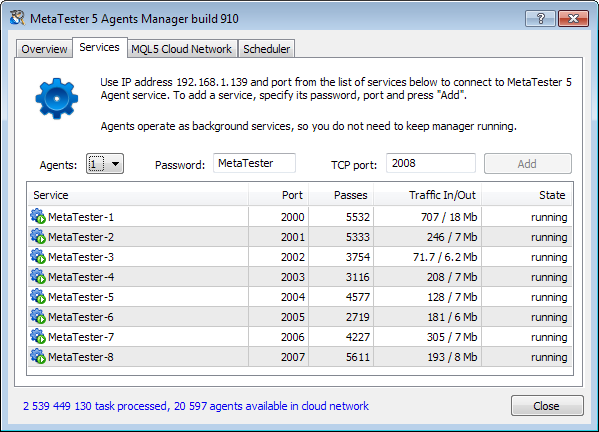Sort by Traffic In/Out column header
The height and width of the screenshot is (432, 599).
[x=428, y=195]
